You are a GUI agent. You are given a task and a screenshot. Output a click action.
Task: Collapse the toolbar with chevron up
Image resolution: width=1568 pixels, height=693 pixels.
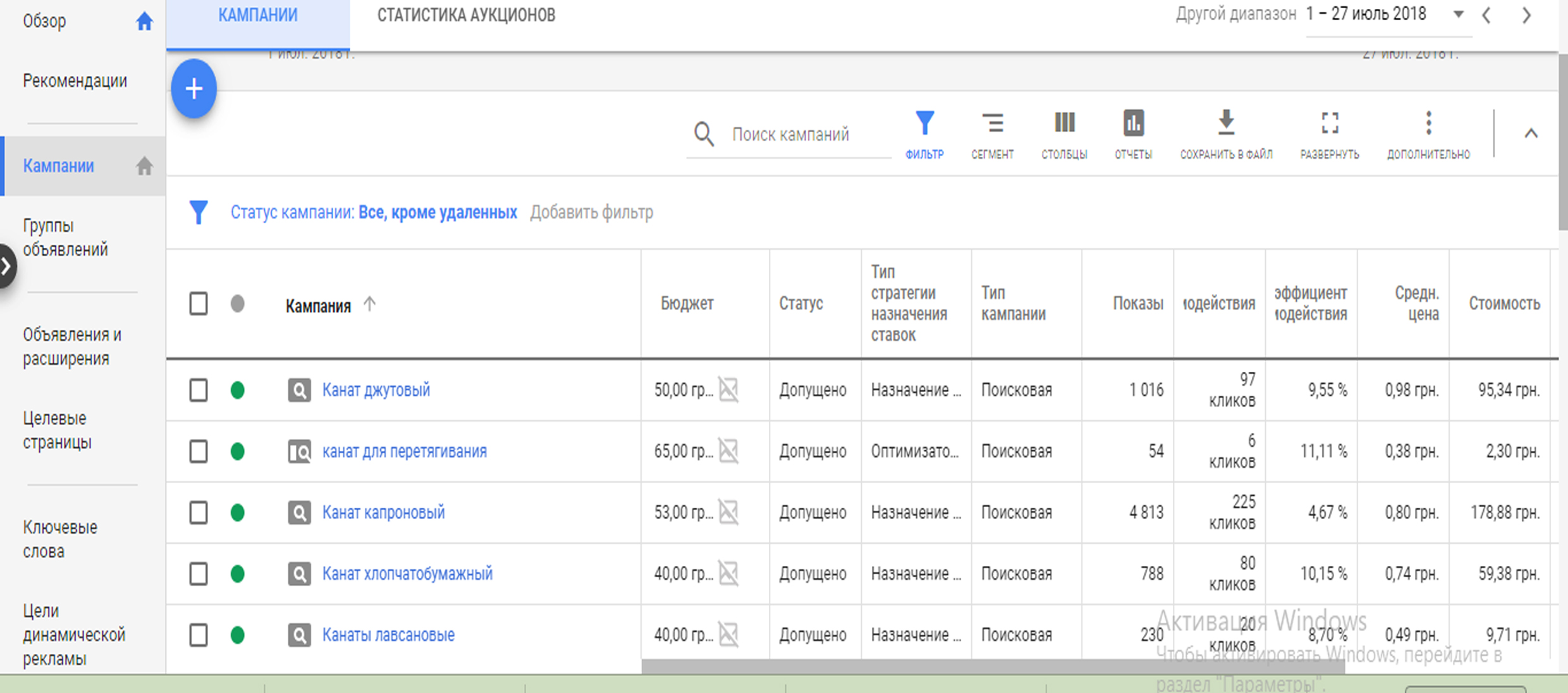point(1531,133)
